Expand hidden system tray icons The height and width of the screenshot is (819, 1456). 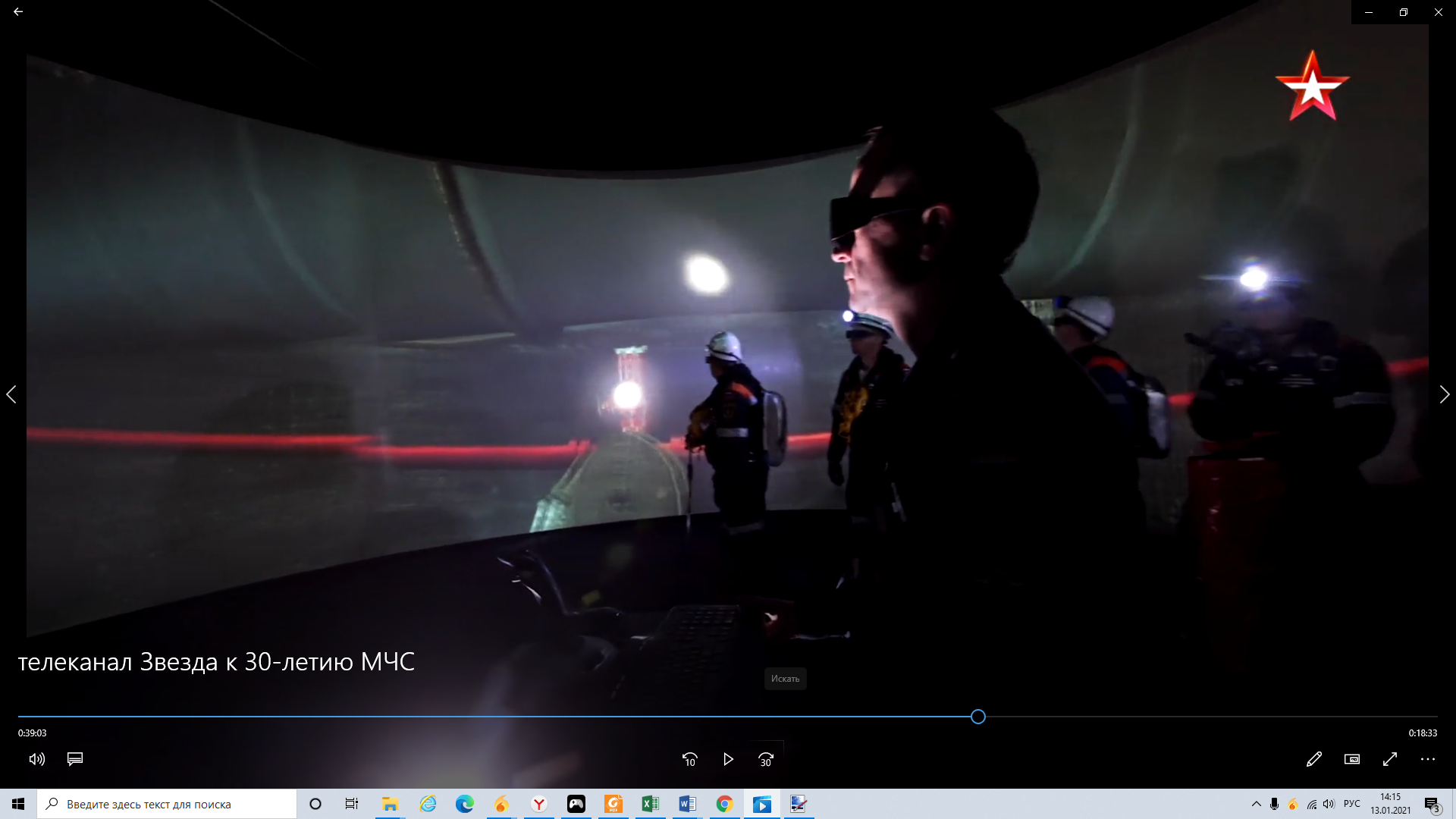tap(1257, 804)
